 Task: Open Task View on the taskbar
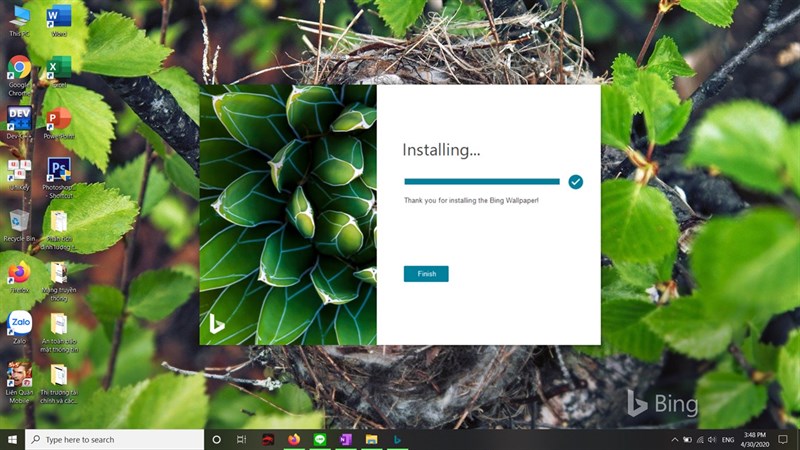pos(241,439)
